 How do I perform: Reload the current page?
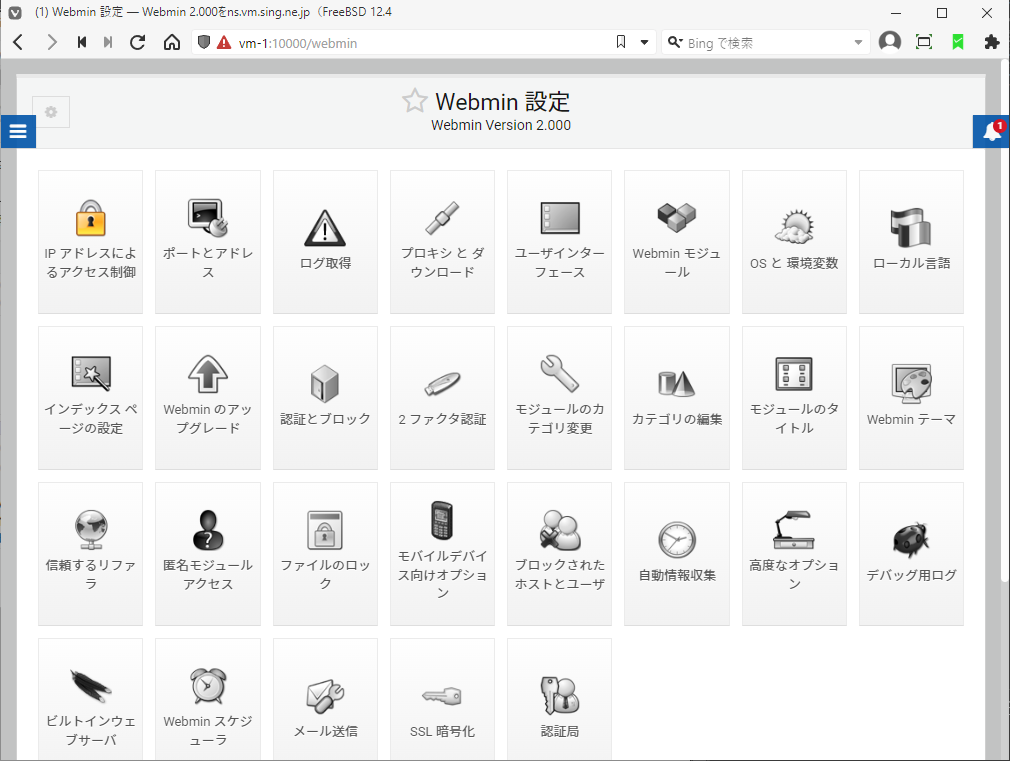coord(137,43)
